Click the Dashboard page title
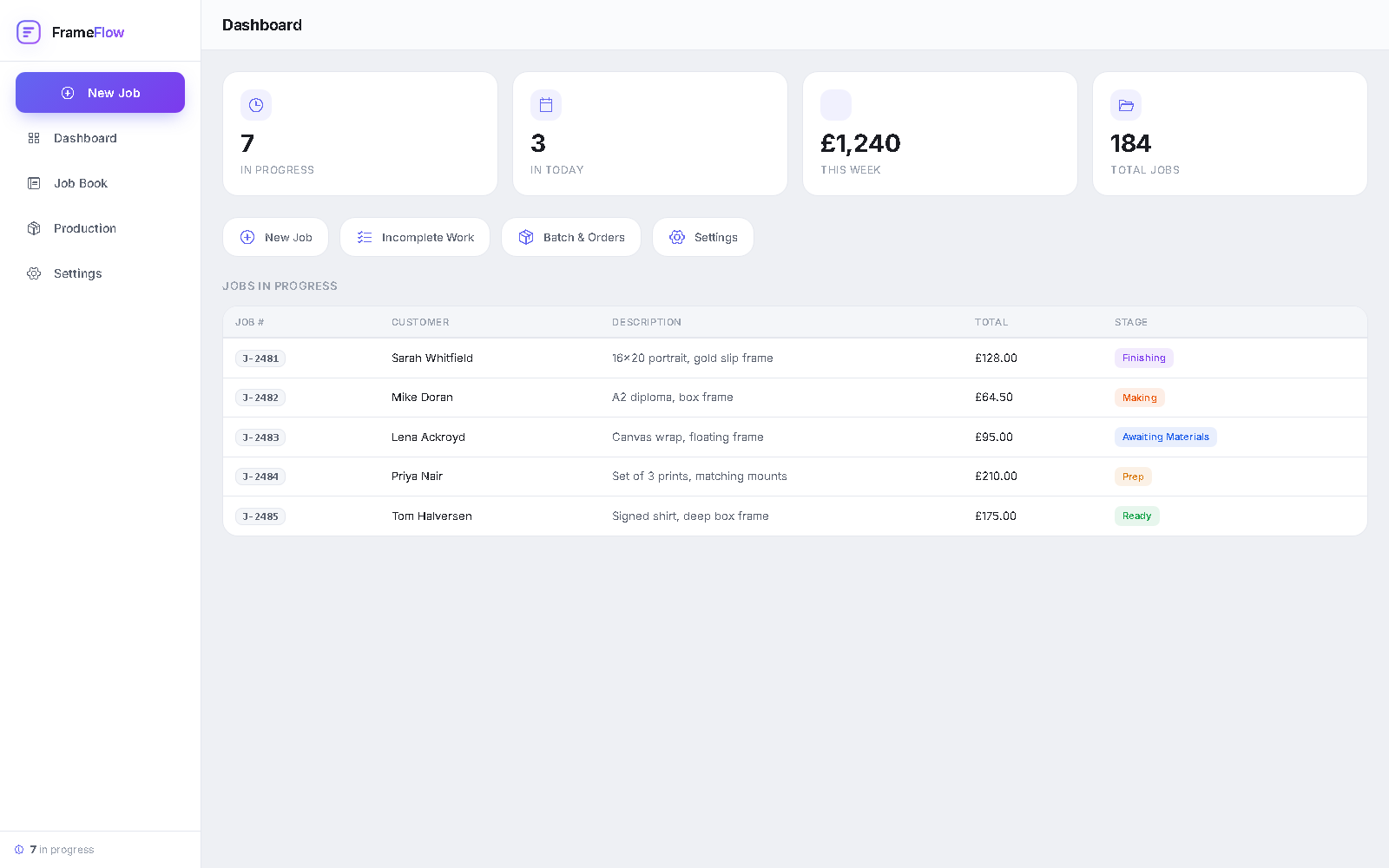1389x868 pixels. (x=262, y=25)
